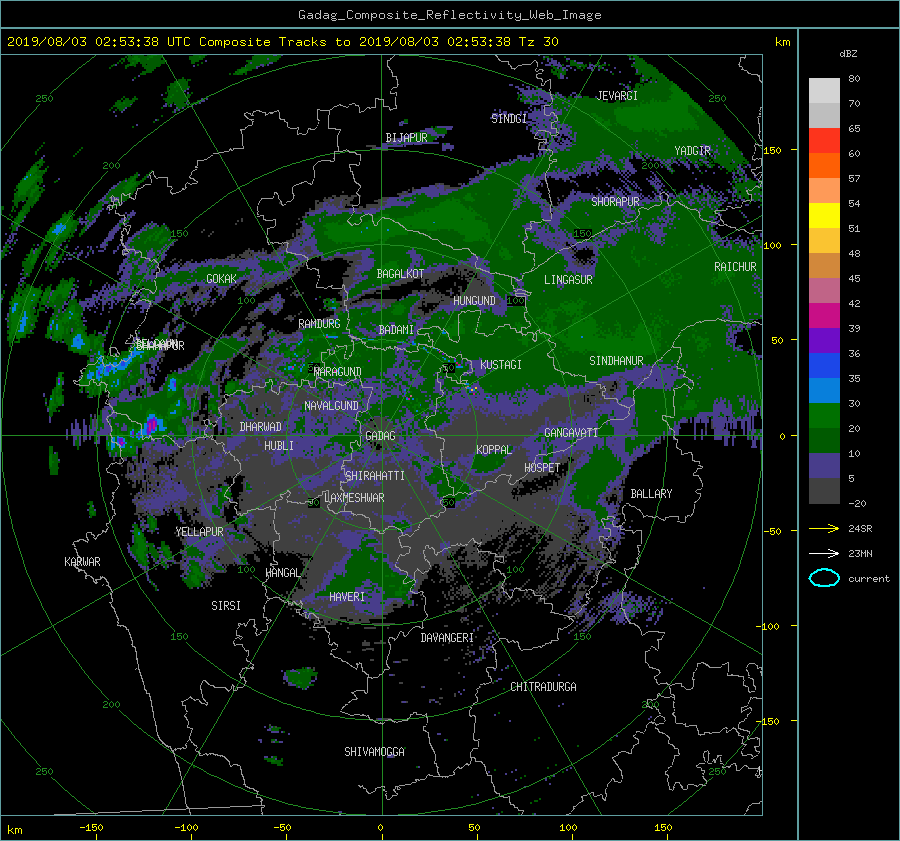Click the JEVARGI city label

point(617,96)
